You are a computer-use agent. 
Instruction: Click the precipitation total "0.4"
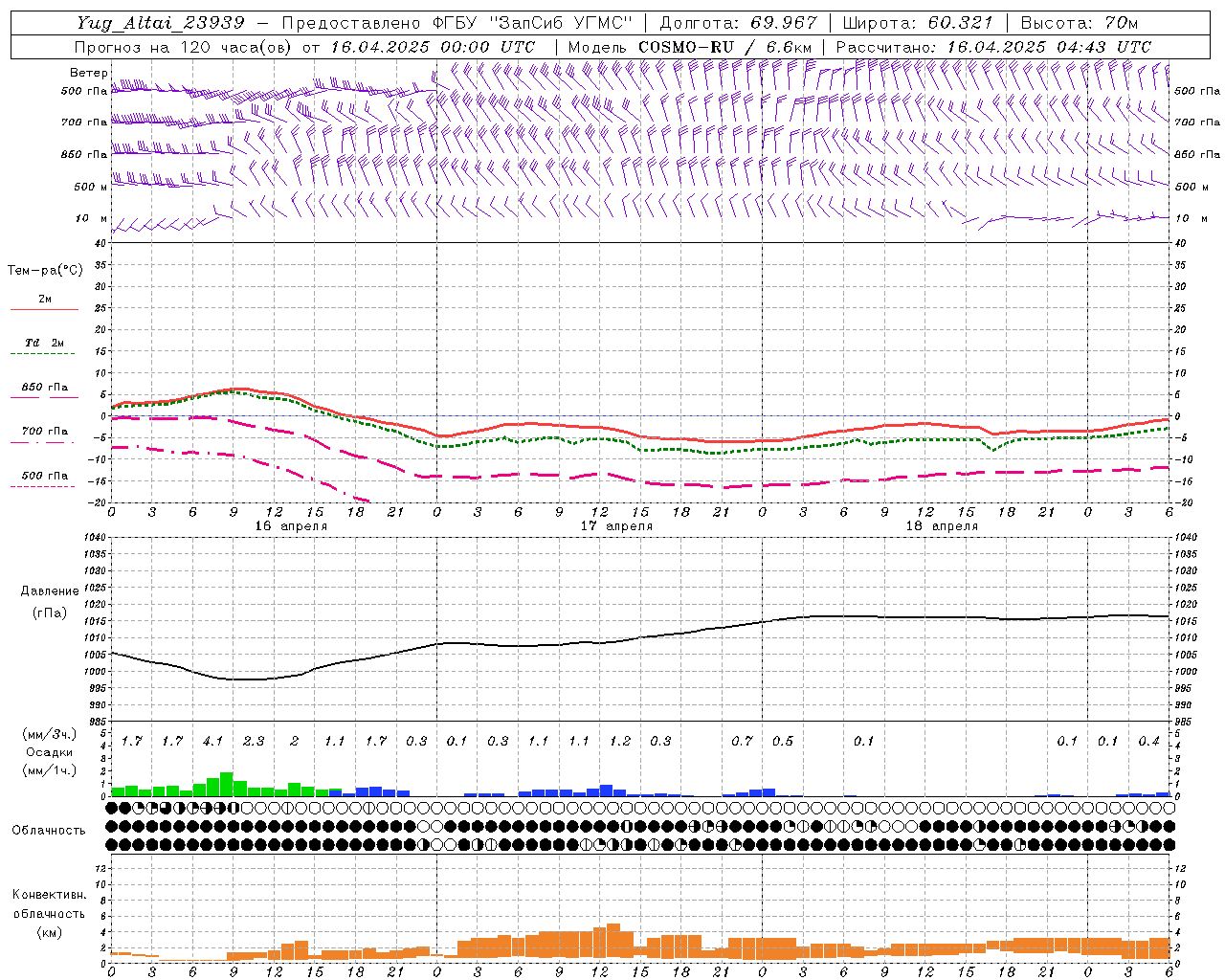[x=1148, y=742]
